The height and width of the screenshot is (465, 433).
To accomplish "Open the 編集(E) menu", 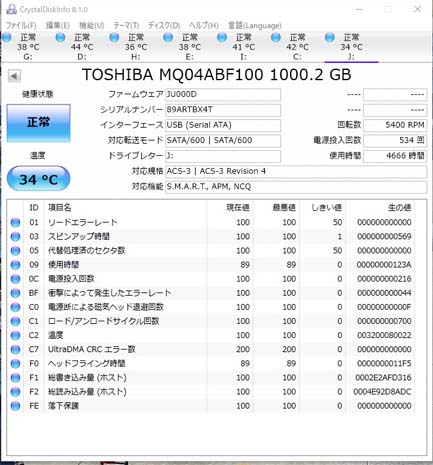I will (57, 25).
